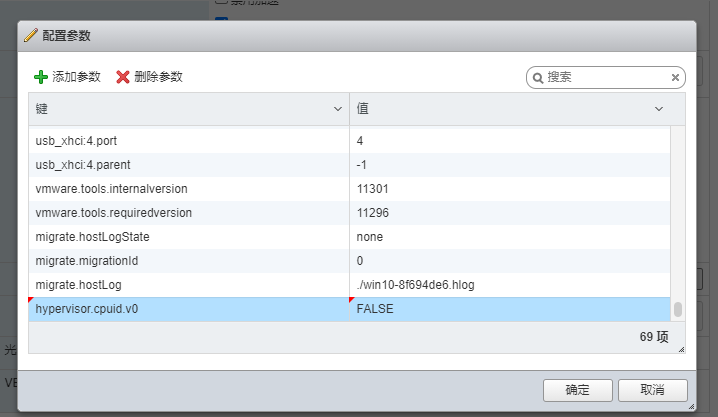Click the red X delete parameter icon
Viewport: 718px width, 417px height.
(123, 77)
